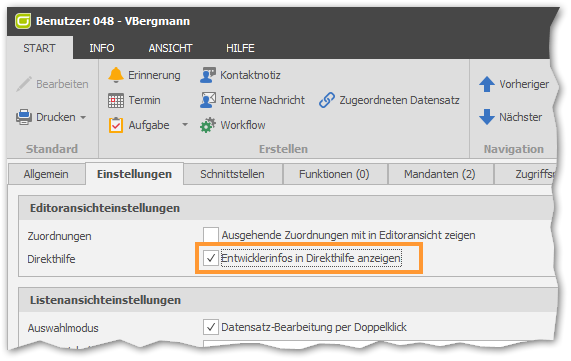Click the green application logo icon
The width and height of the screenshot is (571, 361).
tap(23, 21)
